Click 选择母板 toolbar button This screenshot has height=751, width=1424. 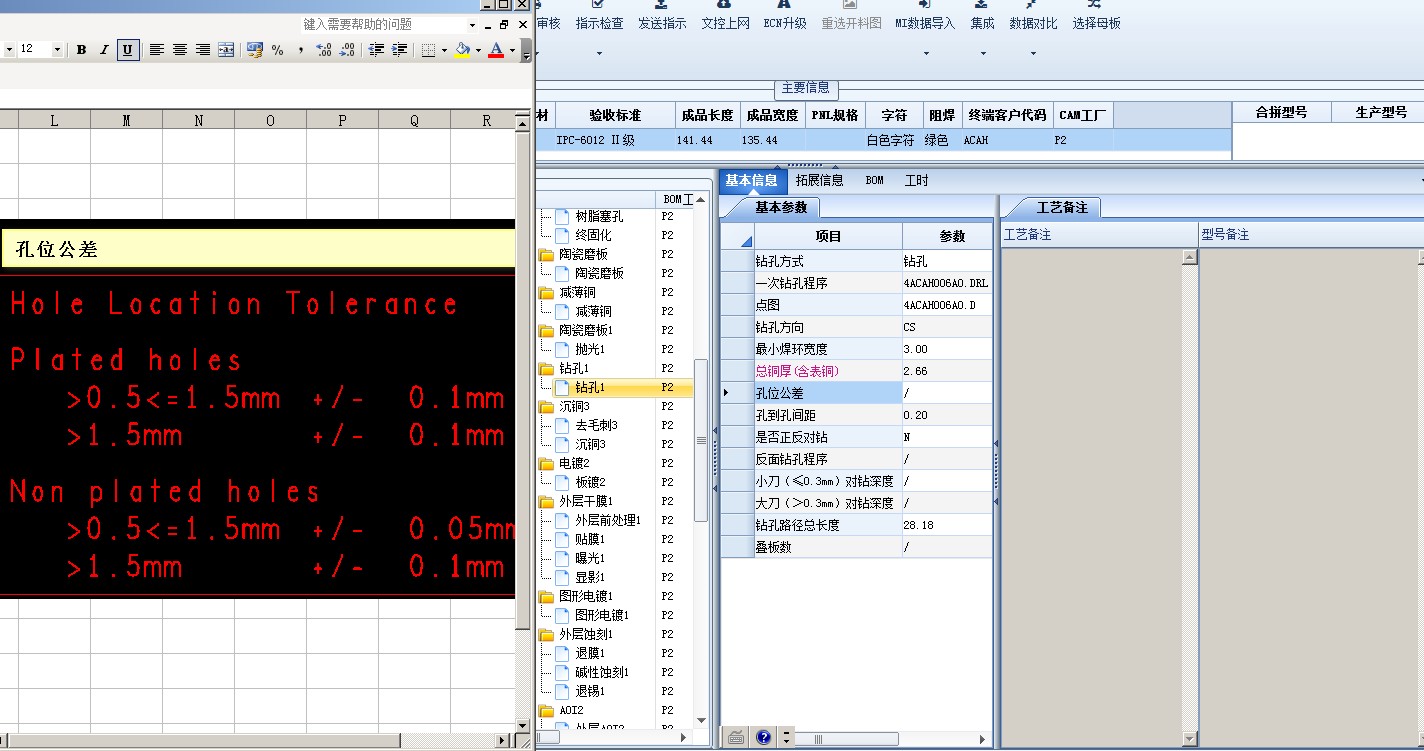pyautogui.click(x=1096, y=23)
